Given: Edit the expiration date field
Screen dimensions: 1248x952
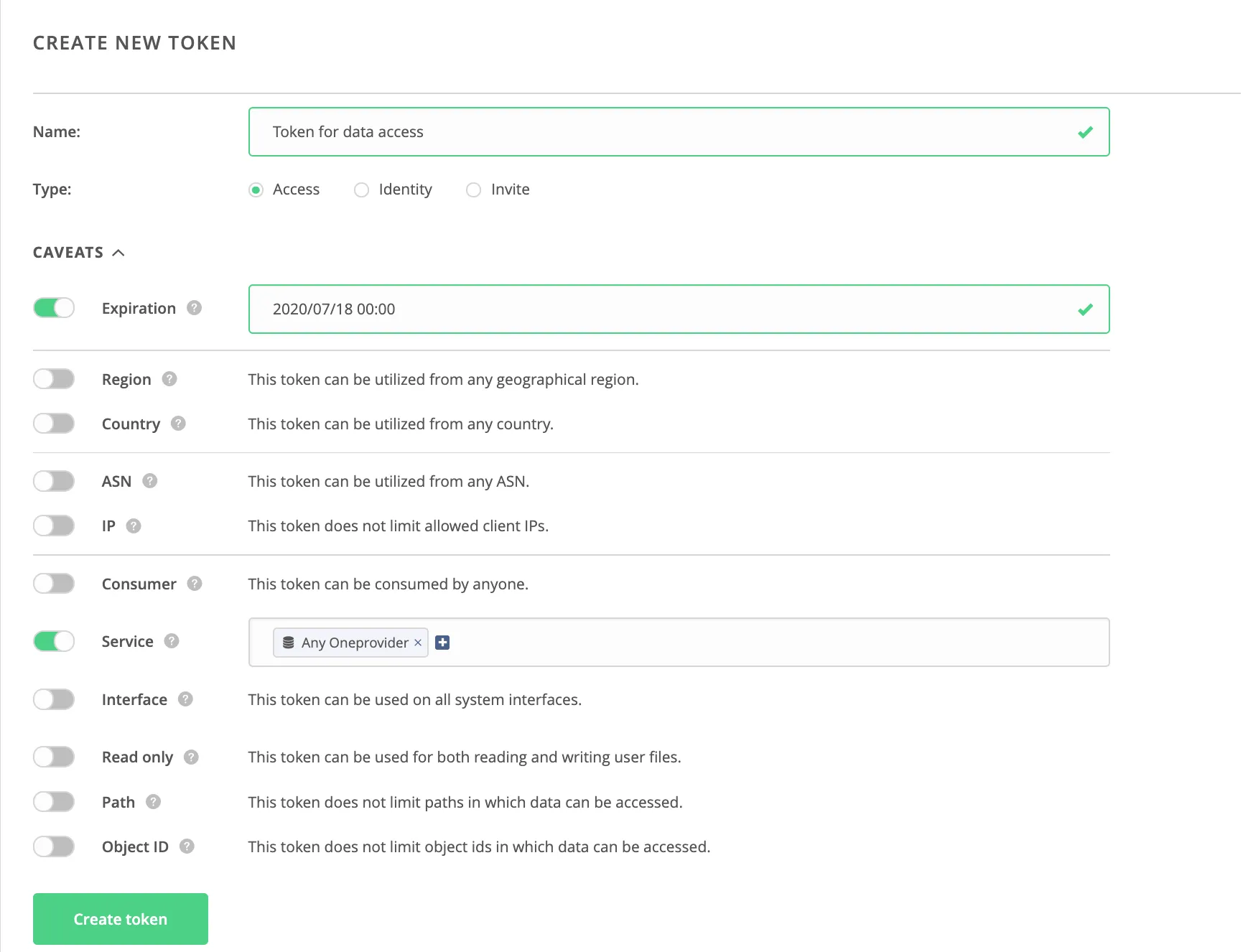Looking at the screenshot, I should [x=668, y=309].
